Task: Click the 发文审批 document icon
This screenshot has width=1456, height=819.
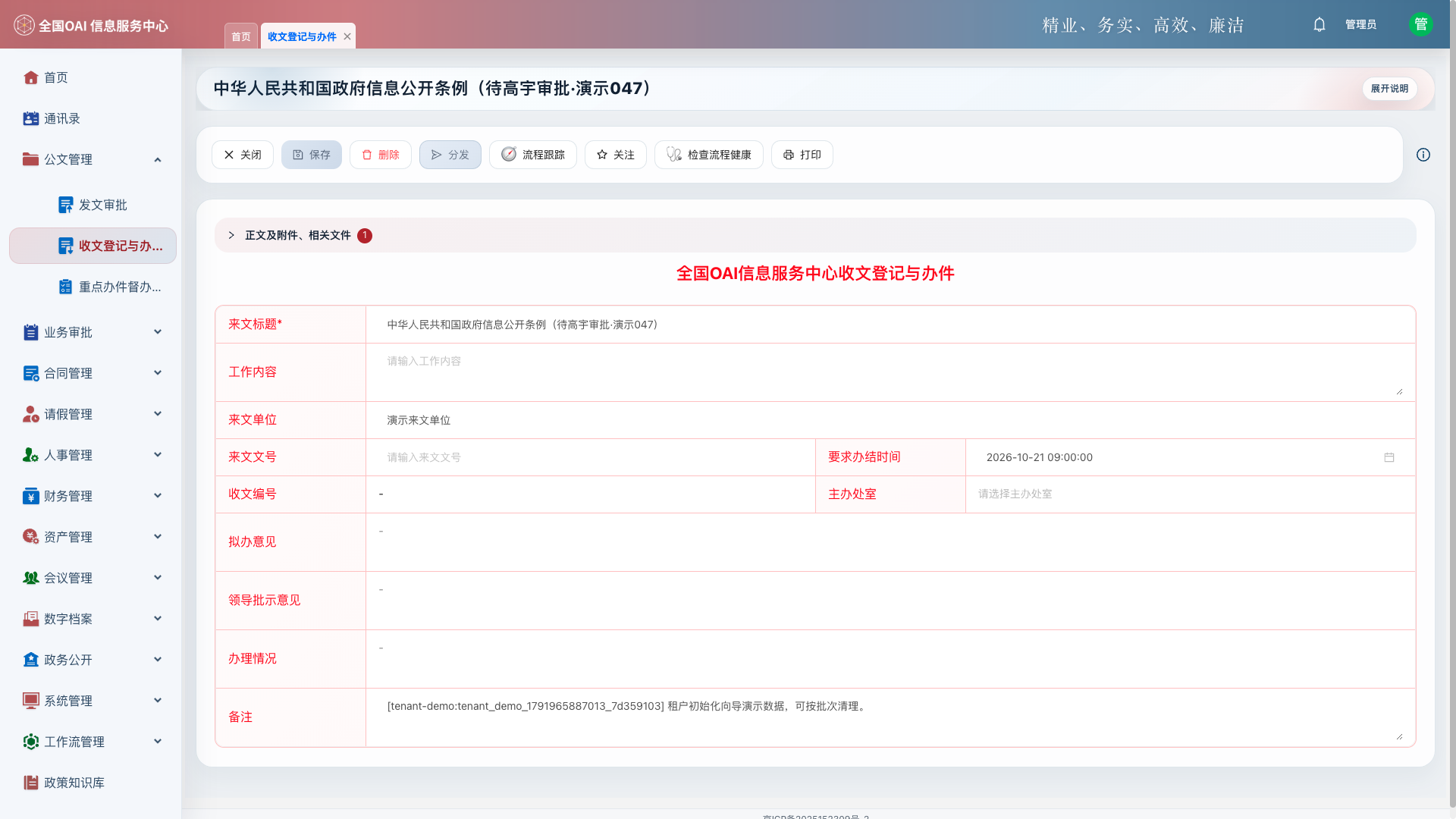Action: pos(66,205)
